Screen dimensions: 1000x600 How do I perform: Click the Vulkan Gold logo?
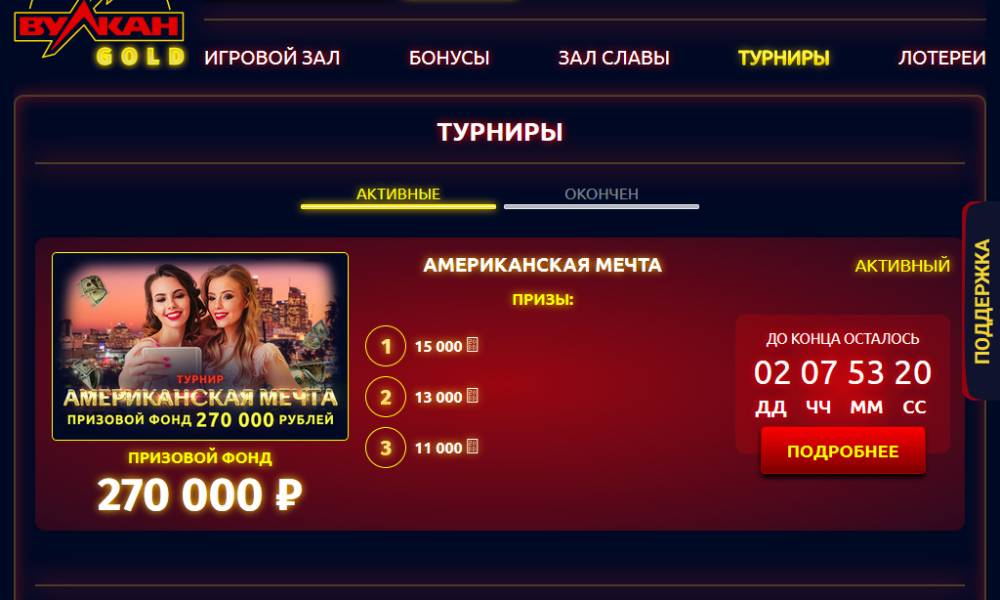[99, 33]
